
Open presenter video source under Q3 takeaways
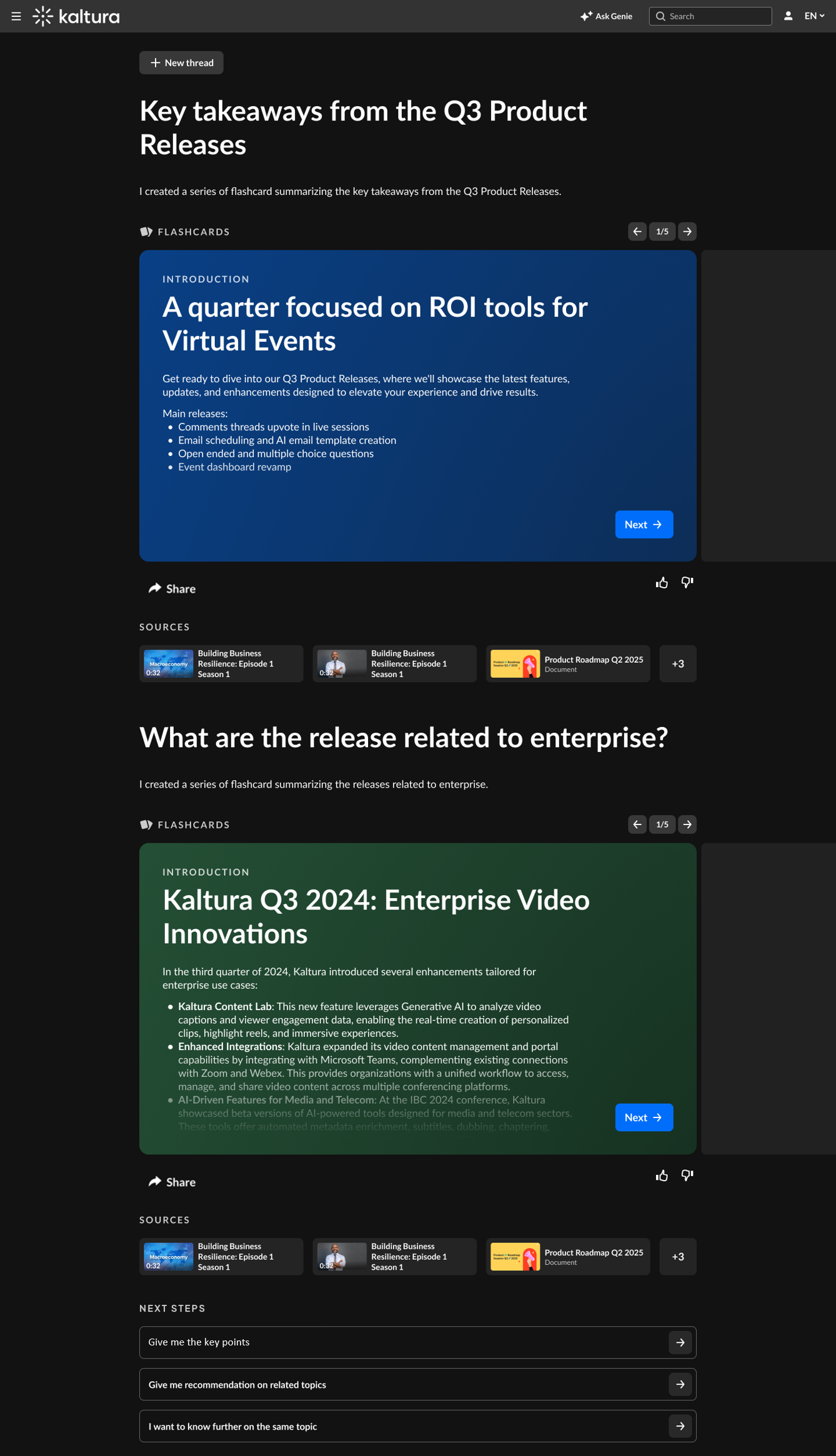pyautogui.click(x=394, y=663)
